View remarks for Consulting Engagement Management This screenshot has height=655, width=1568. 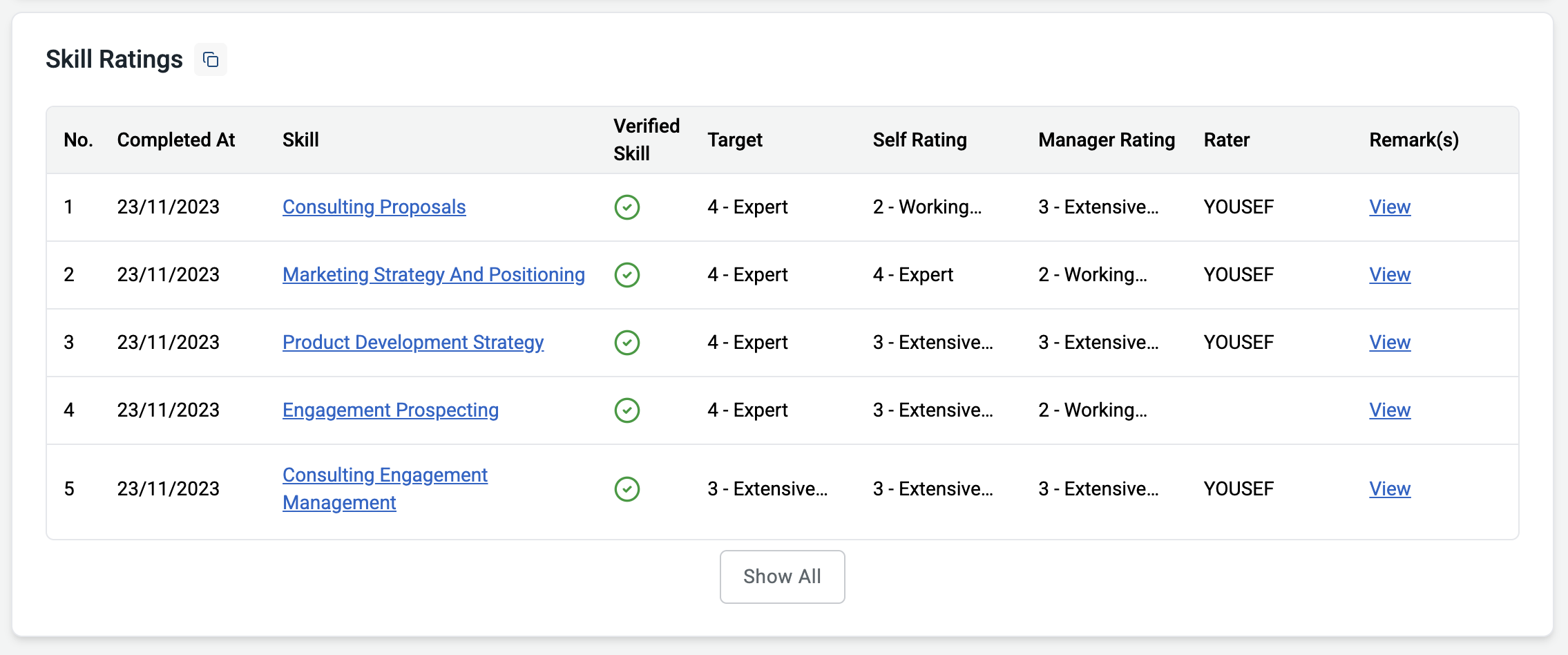tap(1389, 489)
